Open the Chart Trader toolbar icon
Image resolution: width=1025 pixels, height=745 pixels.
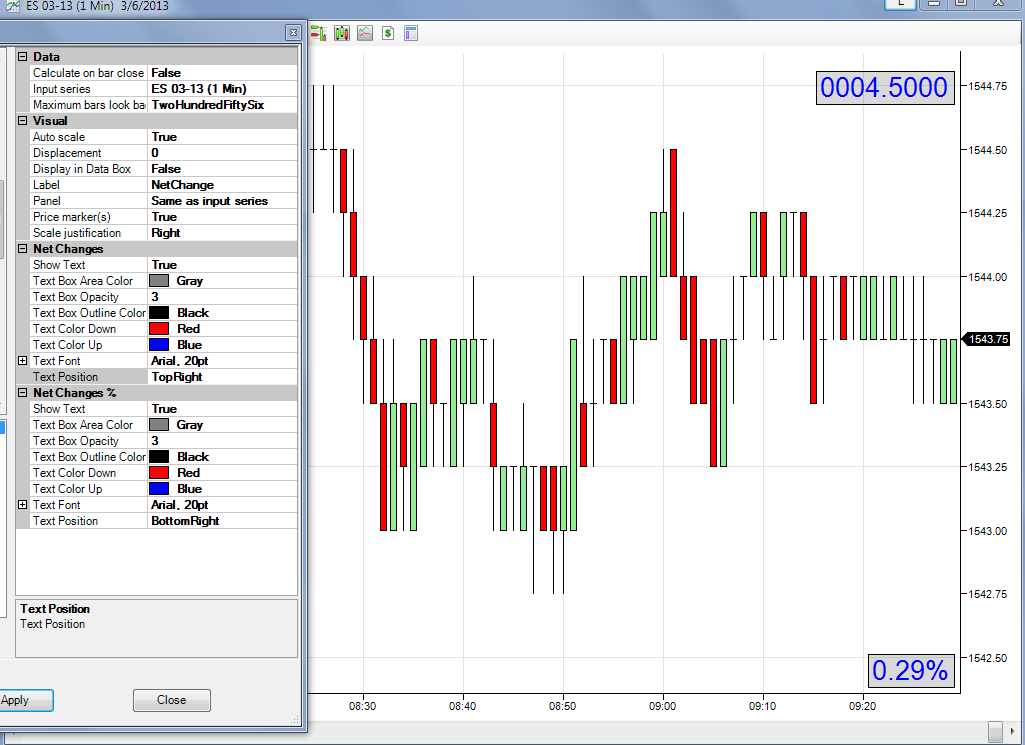(318, 33)
